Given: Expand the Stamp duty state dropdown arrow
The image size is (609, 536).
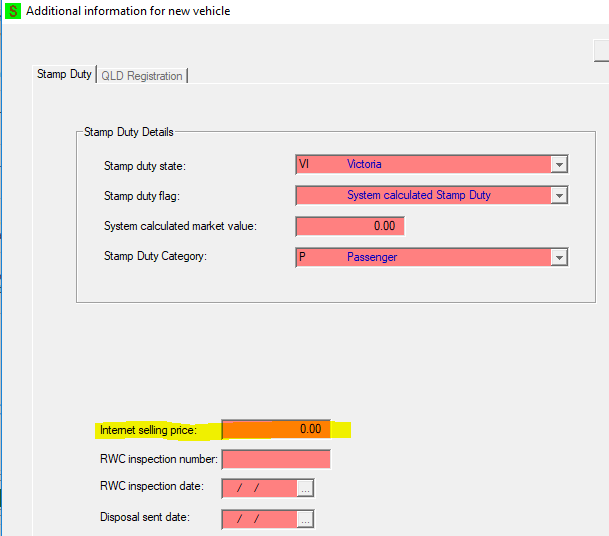Looking at the screenshot, I should coord(560,164).
